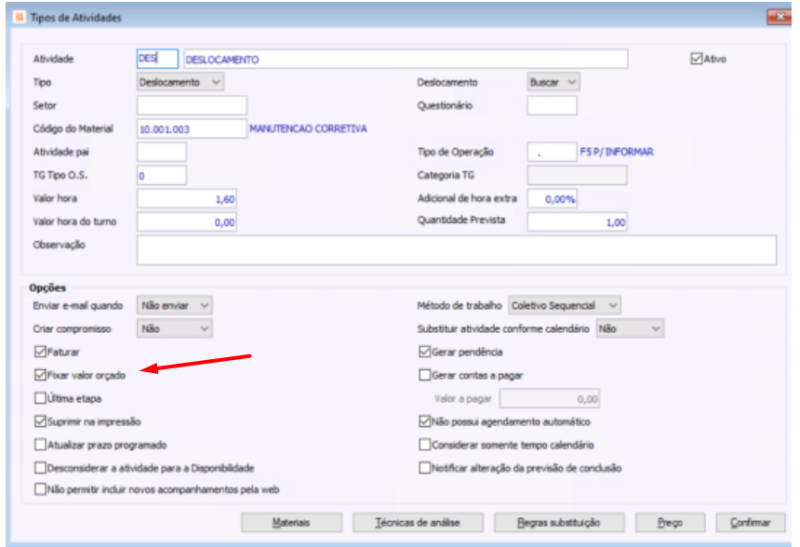Close the Tipos de Atividades window
The image size is (800, 547).
[779, 17]
